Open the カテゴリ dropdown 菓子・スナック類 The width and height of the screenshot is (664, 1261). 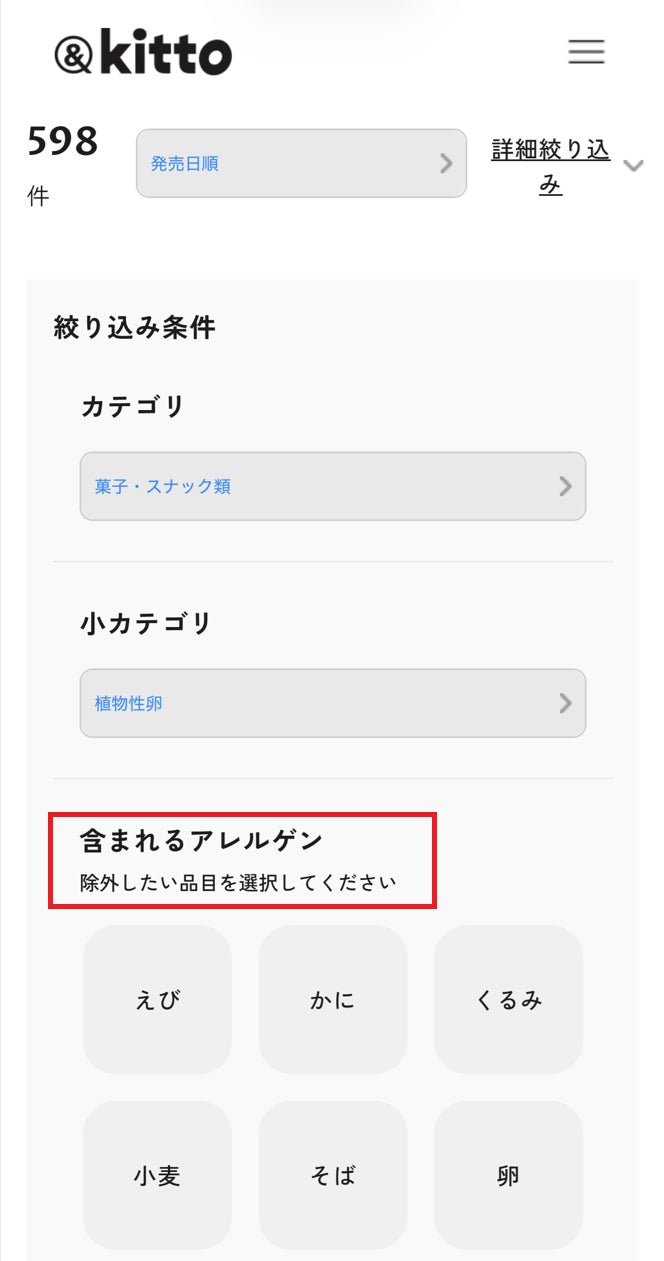[332, 486]
